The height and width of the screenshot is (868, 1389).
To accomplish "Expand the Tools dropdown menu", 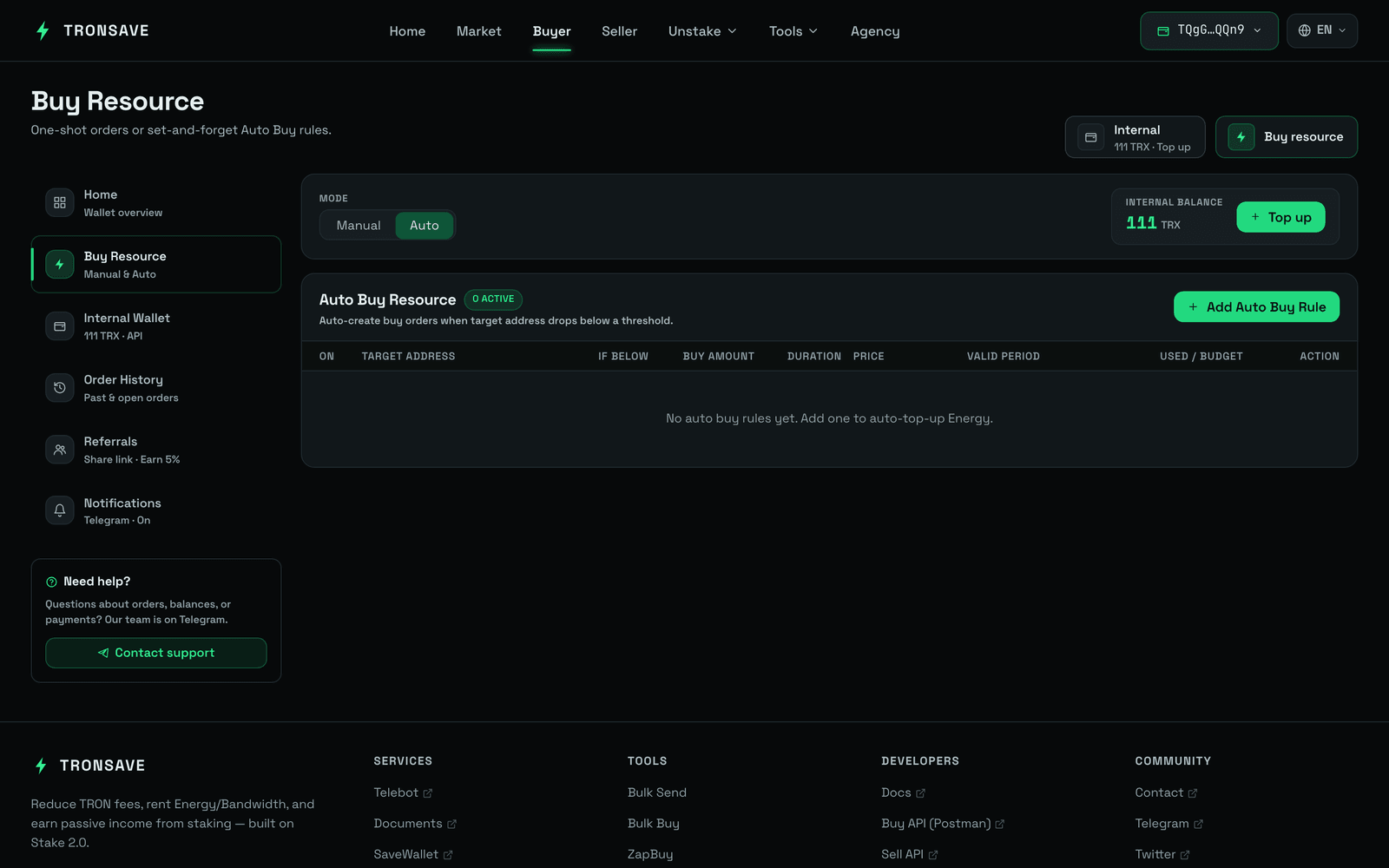I will point(793,31).
